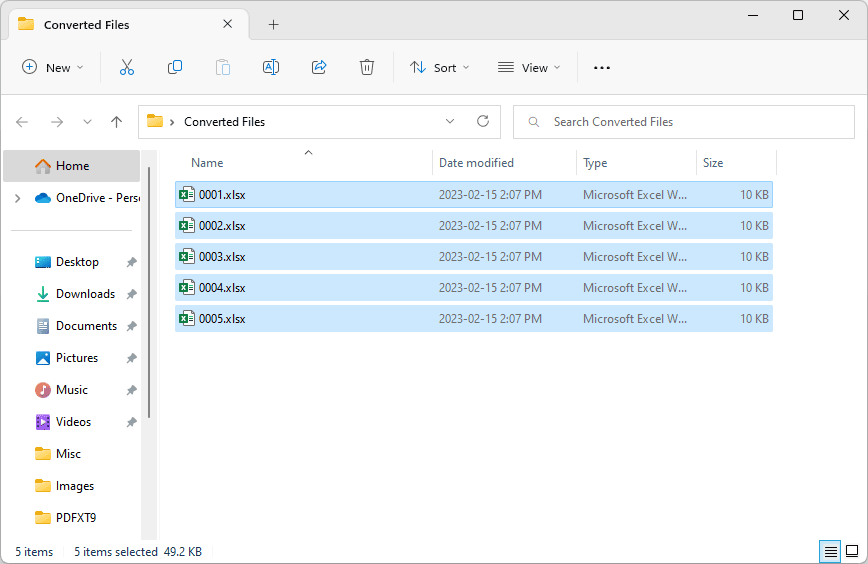Viewport: 868px width, 564px height.
Task: Click the 0001.xlsx date modified cell
Action: coord(490,195)
